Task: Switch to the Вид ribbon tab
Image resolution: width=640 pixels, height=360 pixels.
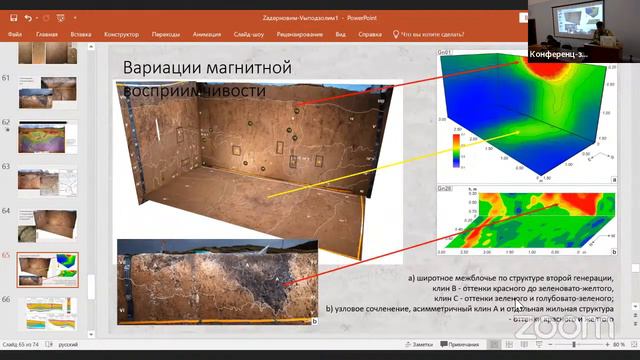Action: coord(340,35)
